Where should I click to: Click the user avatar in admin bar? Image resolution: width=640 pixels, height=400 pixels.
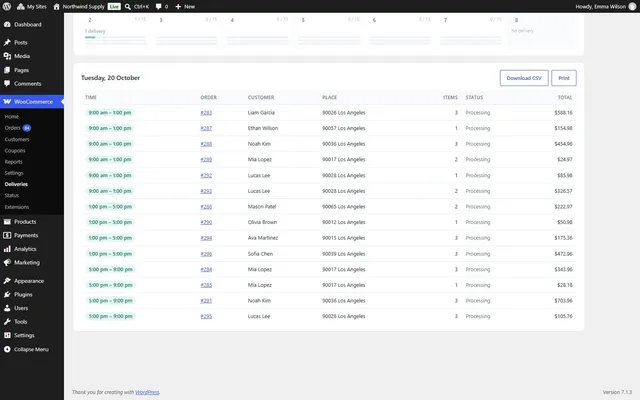point(632,7)
